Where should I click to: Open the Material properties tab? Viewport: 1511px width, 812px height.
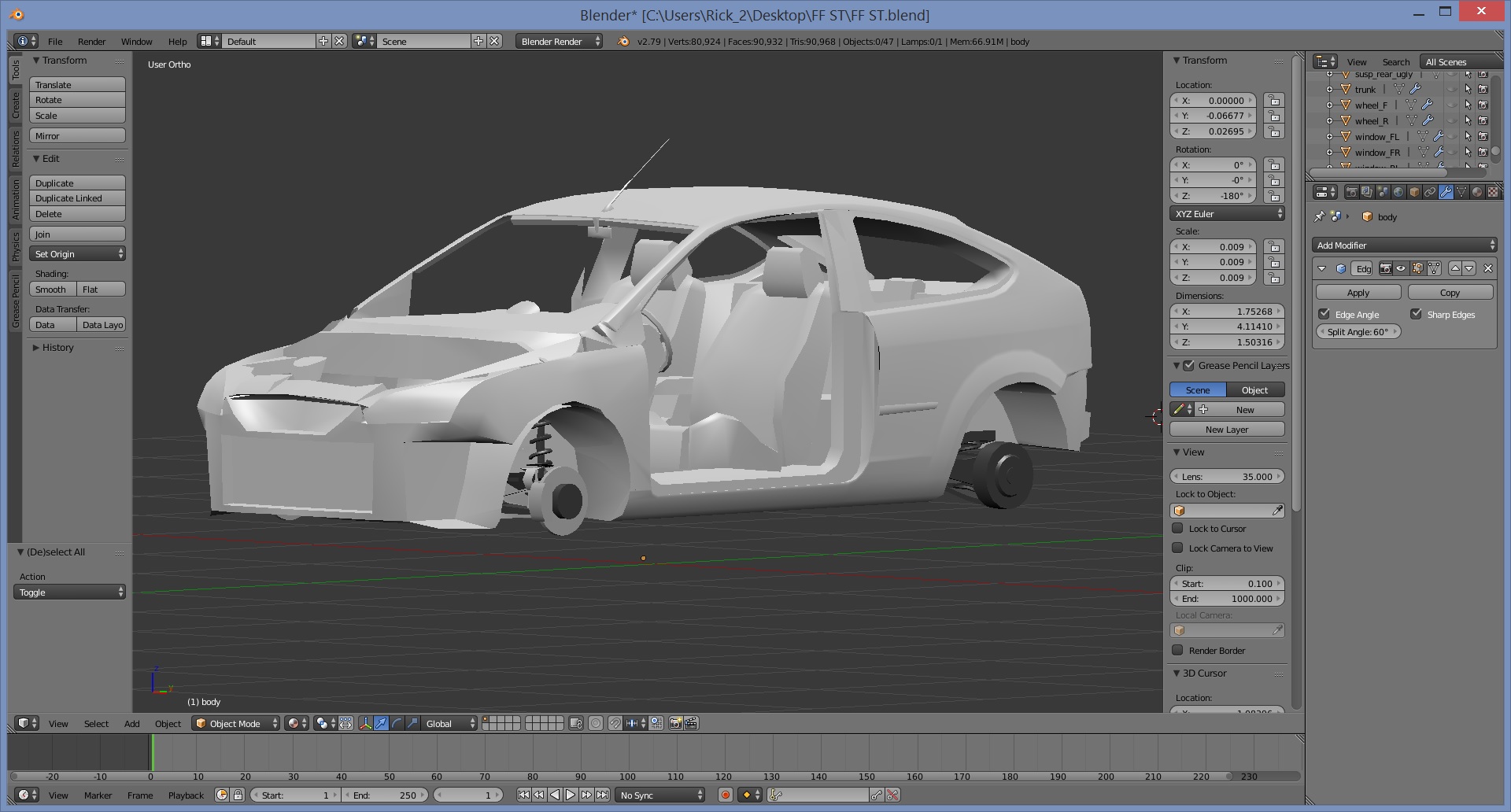(x=1477, y=192)
